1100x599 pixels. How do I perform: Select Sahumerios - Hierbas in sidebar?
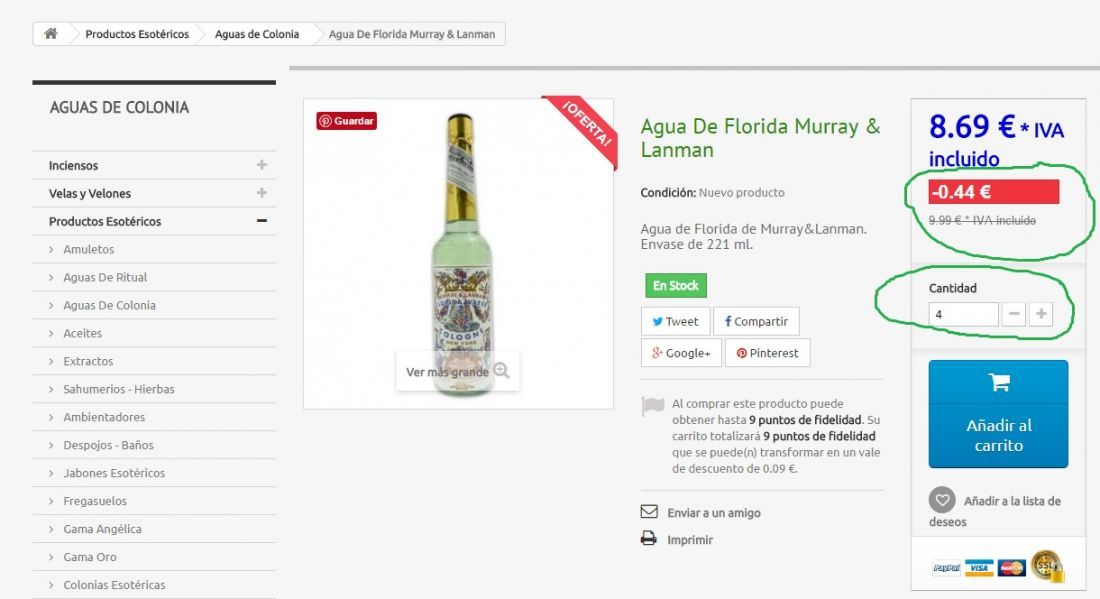click(x=119, y=389)
